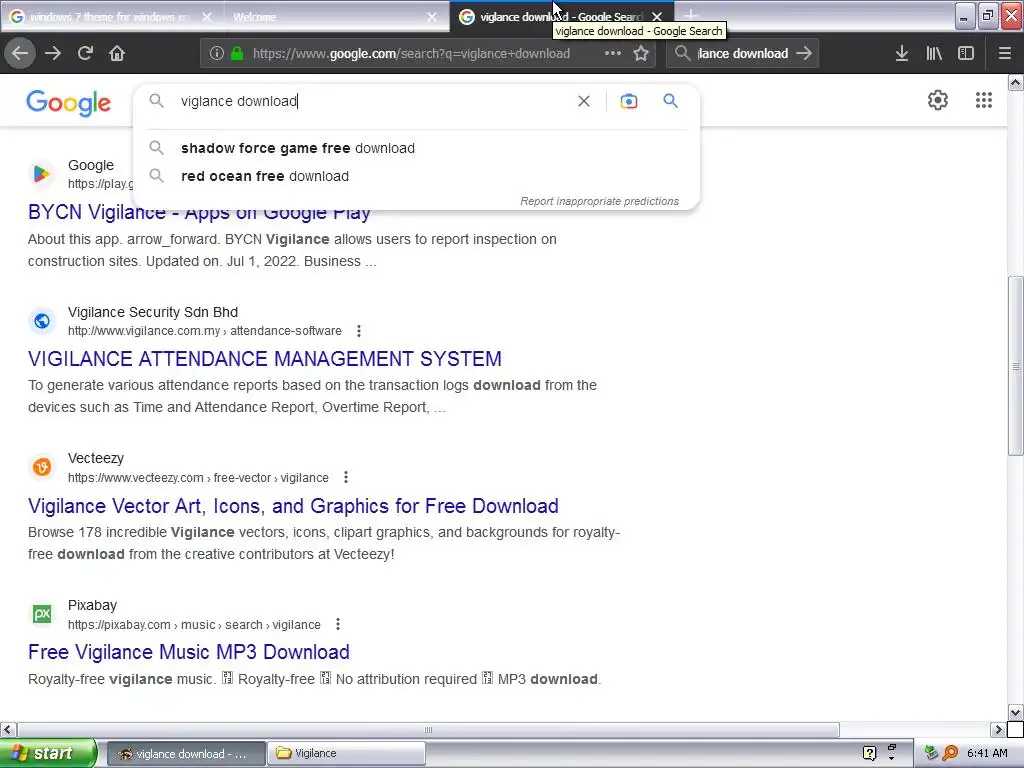Screen dimensions: 1024x768
Task: Toggle the browser sidebar
Action: (966, 54)
